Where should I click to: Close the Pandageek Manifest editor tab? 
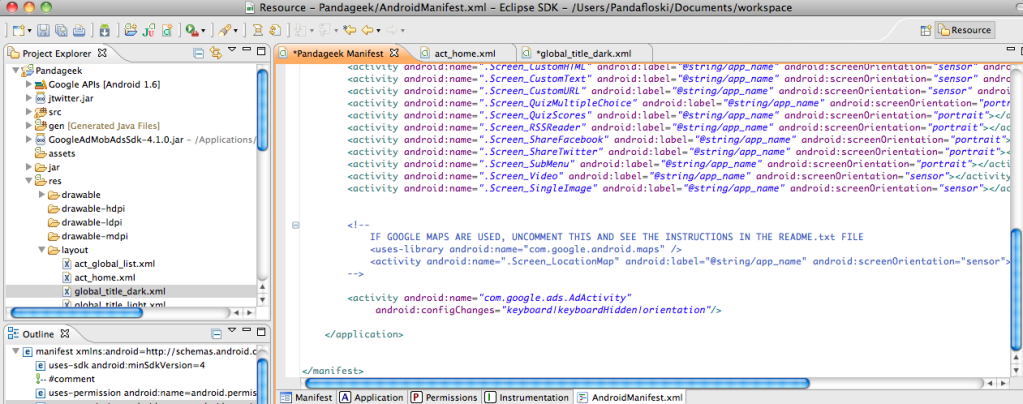point(393,52)
